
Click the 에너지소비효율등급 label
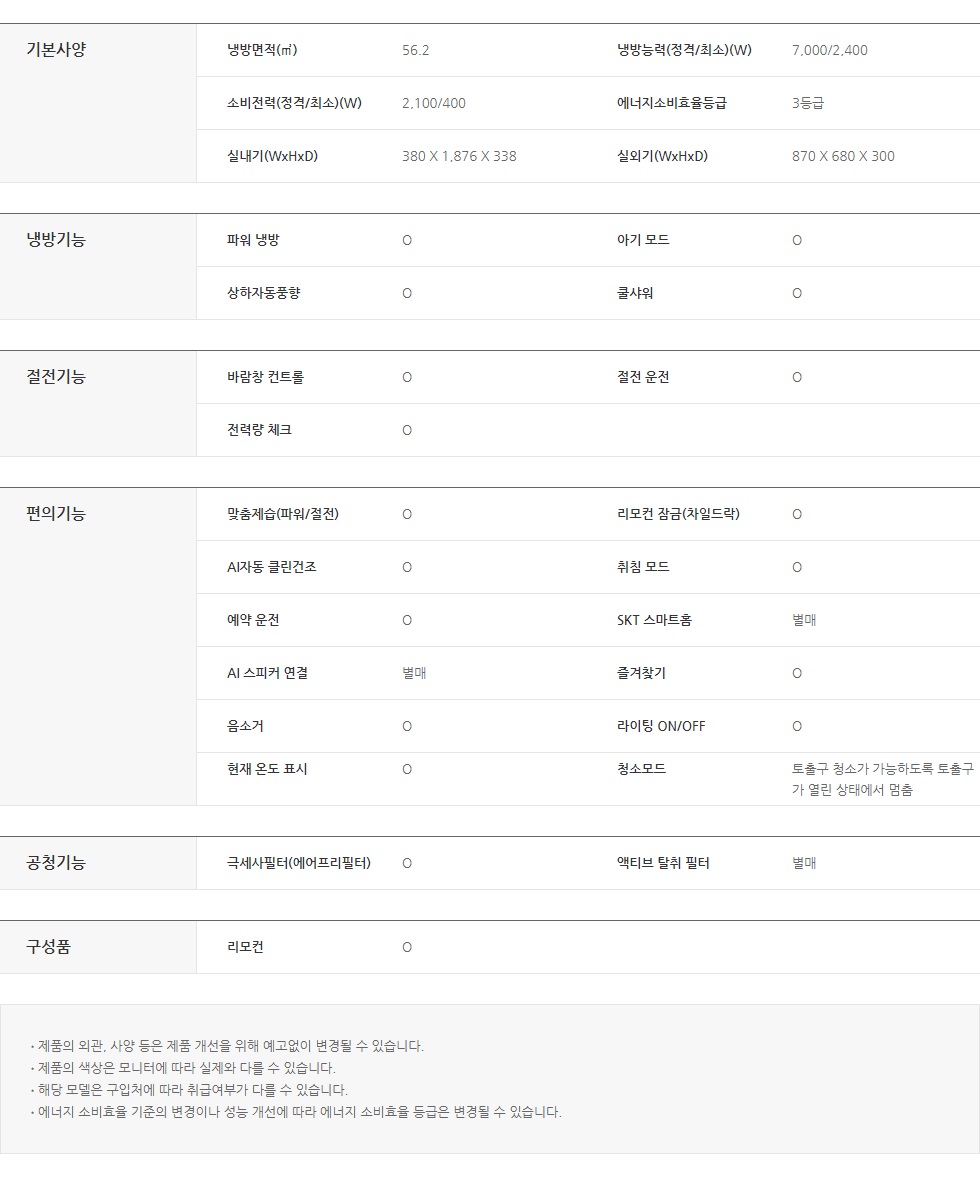click(x=672, y=103)
